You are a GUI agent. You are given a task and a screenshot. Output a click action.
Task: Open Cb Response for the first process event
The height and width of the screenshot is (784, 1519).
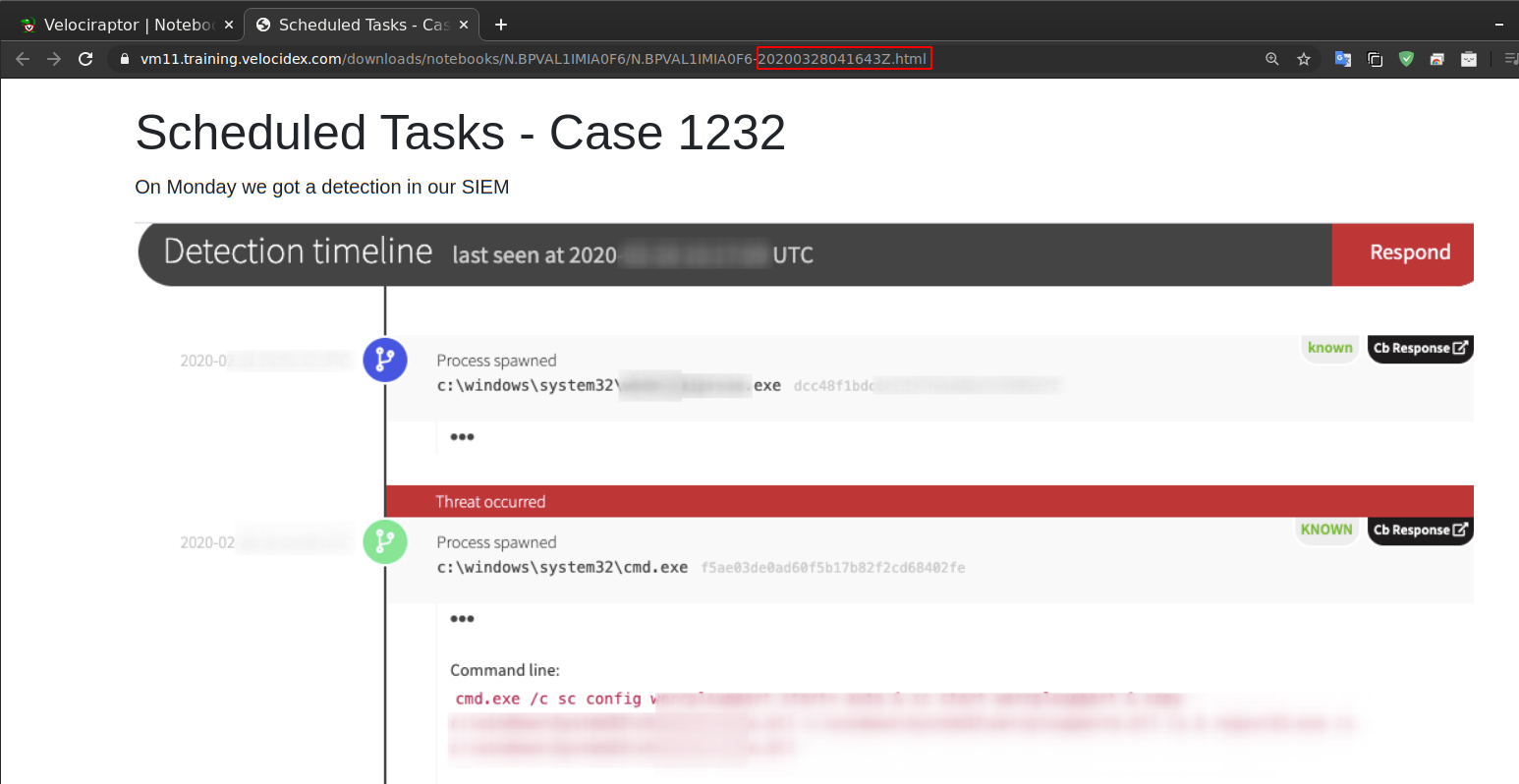point(1420,348)
